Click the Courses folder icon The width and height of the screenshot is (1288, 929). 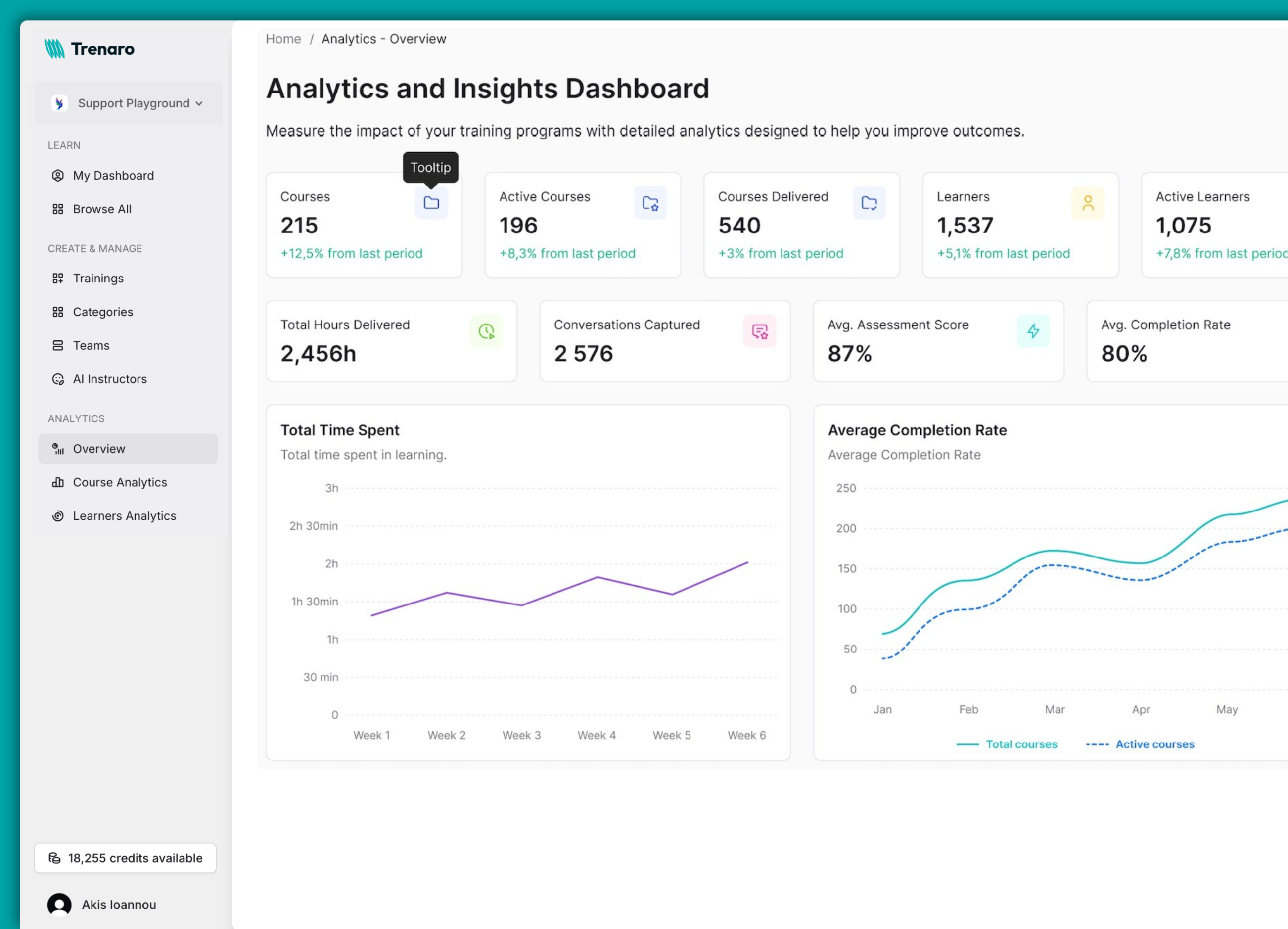click(x=431, y=203)
